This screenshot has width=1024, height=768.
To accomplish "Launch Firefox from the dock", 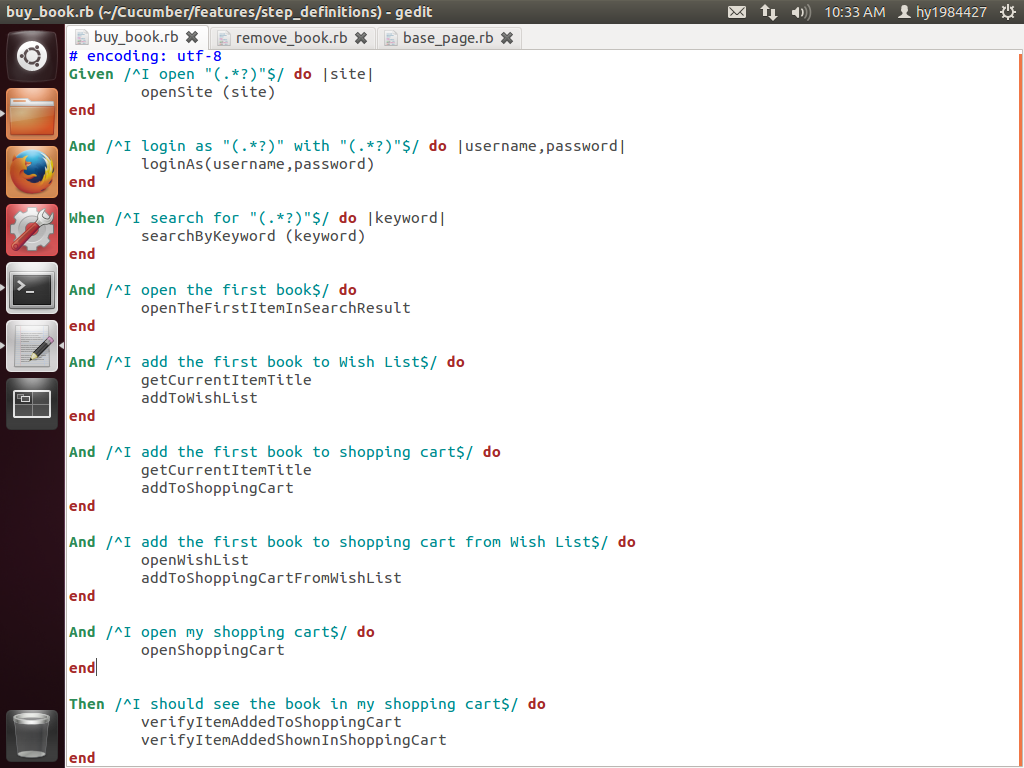I will 31,172.
